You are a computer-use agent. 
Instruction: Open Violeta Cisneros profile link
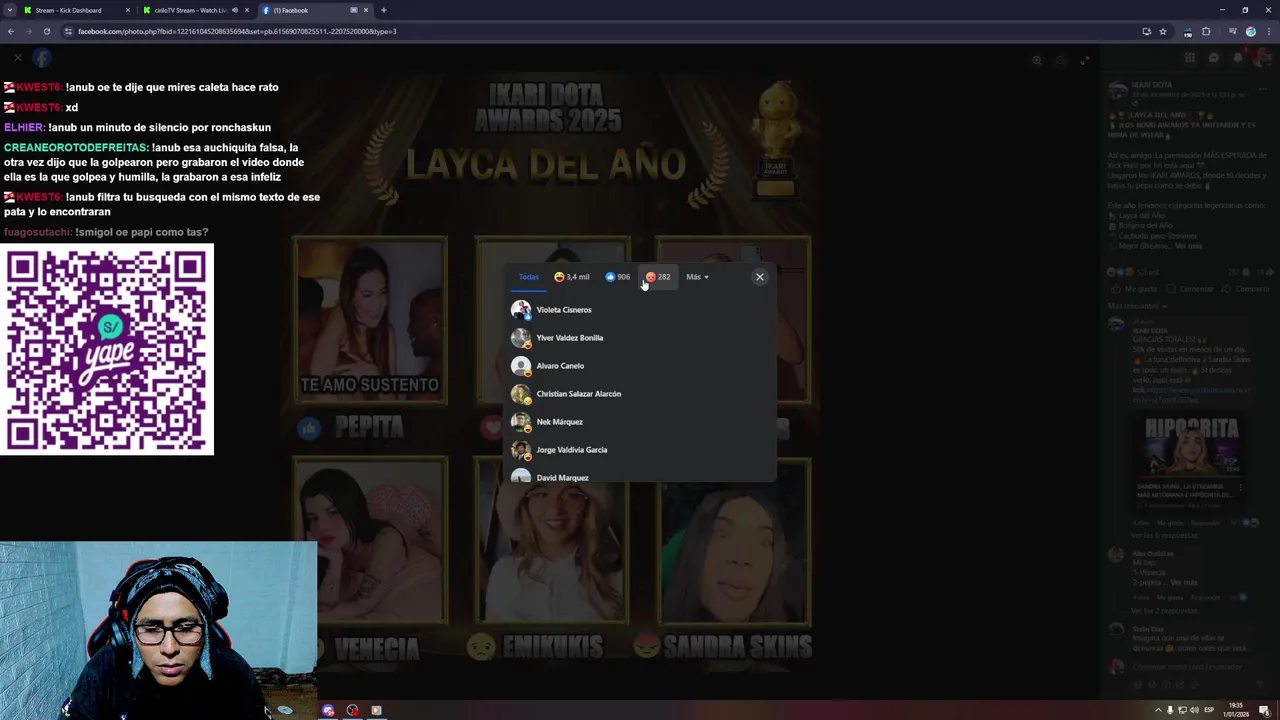[x=564, y=310]
